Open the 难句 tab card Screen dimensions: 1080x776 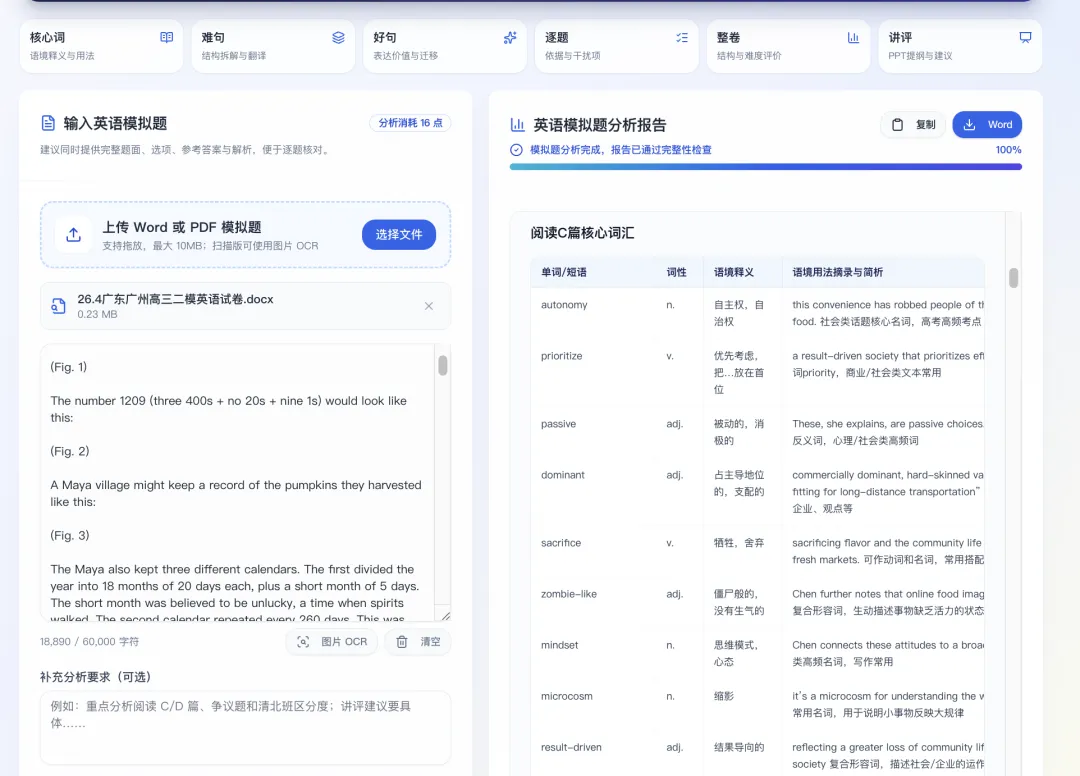[273, 46]
